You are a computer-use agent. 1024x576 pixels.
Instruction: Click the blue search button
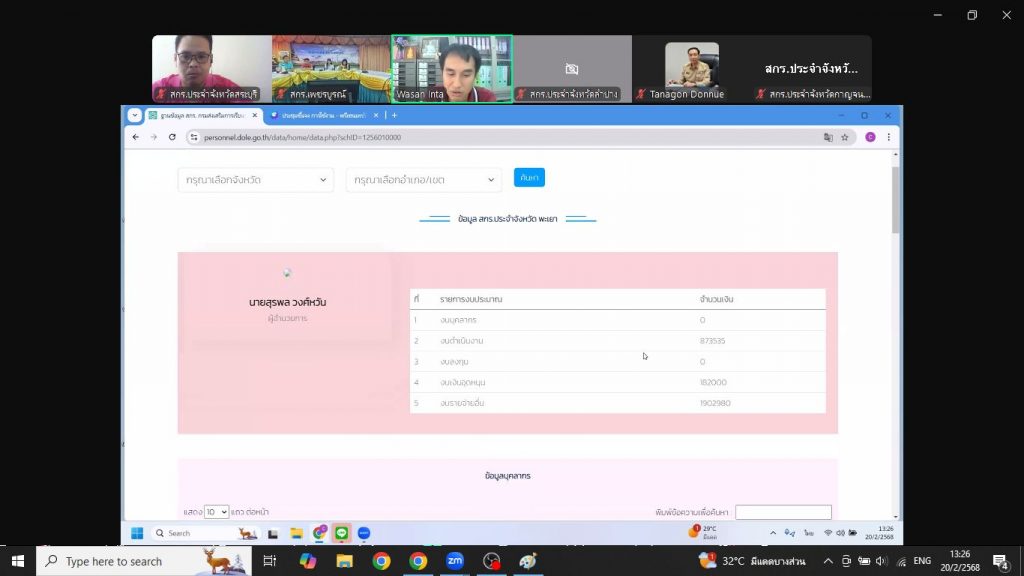[x=529, y=177]
